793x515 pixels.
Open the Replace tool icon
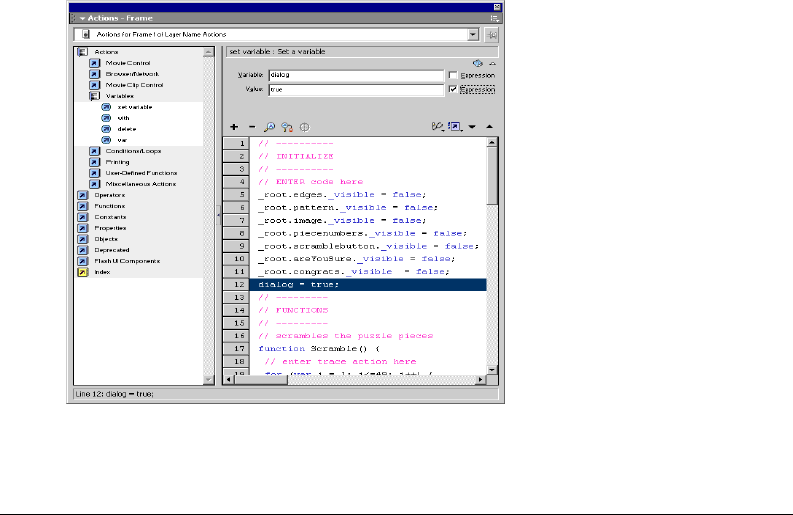[287, 127]
